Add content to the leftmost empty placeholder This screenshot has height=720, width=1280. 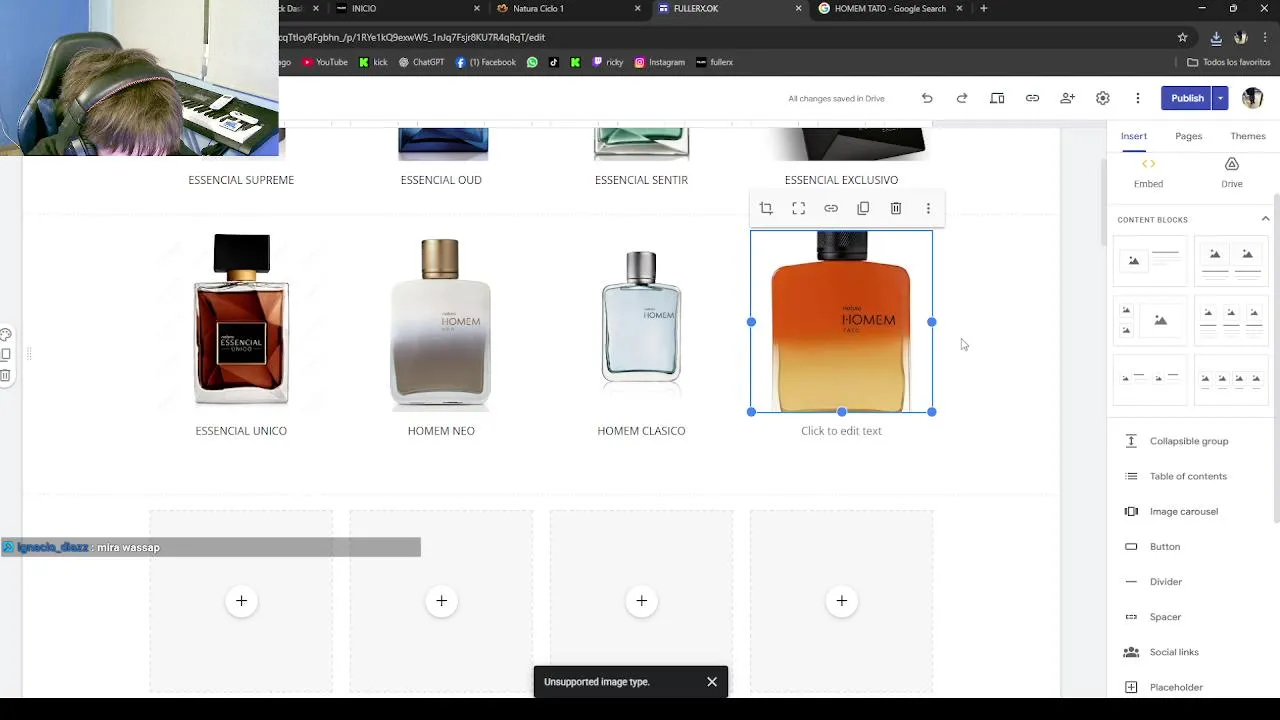[x=241, y=601]
